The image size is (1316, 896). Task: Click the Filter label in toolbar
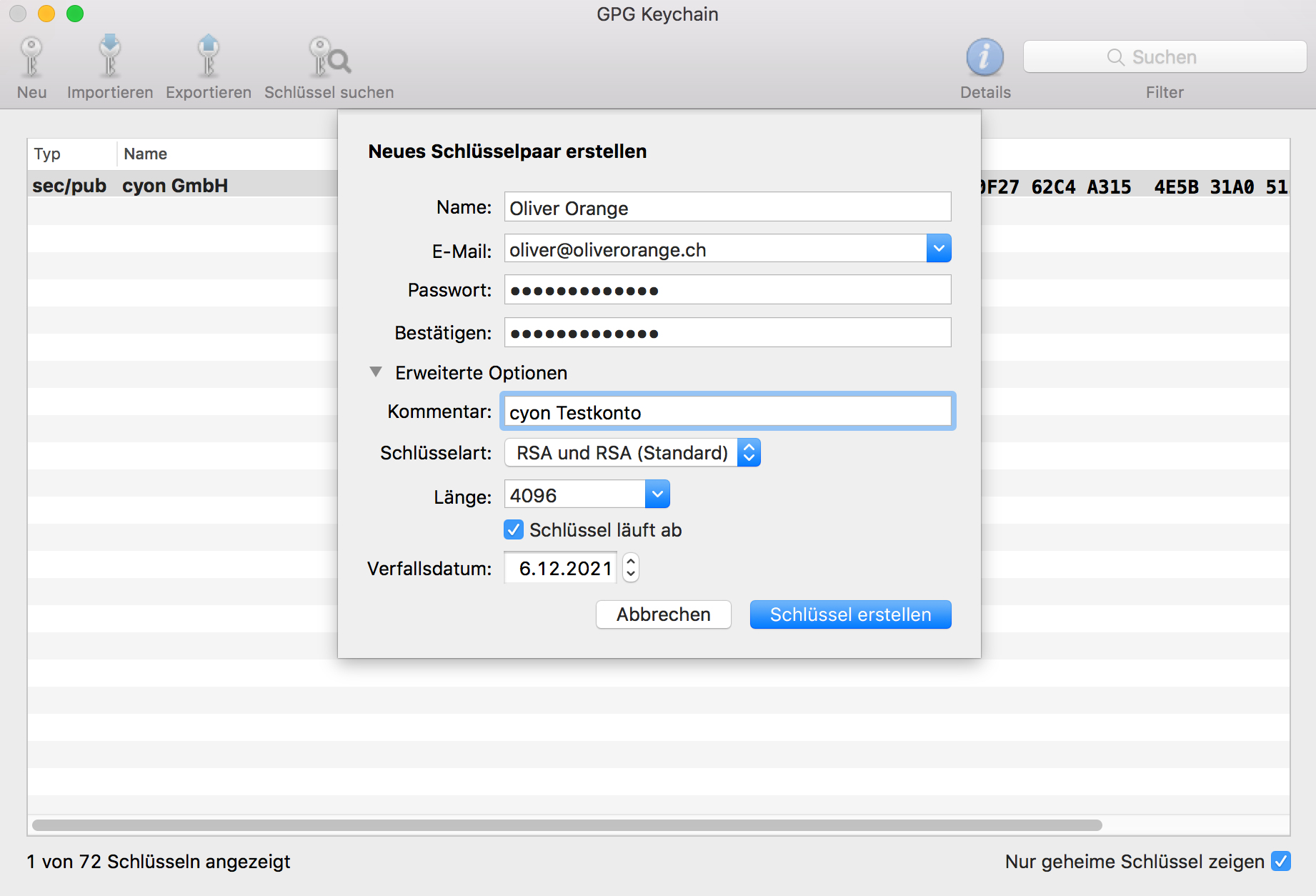(x=1165, y=92)
